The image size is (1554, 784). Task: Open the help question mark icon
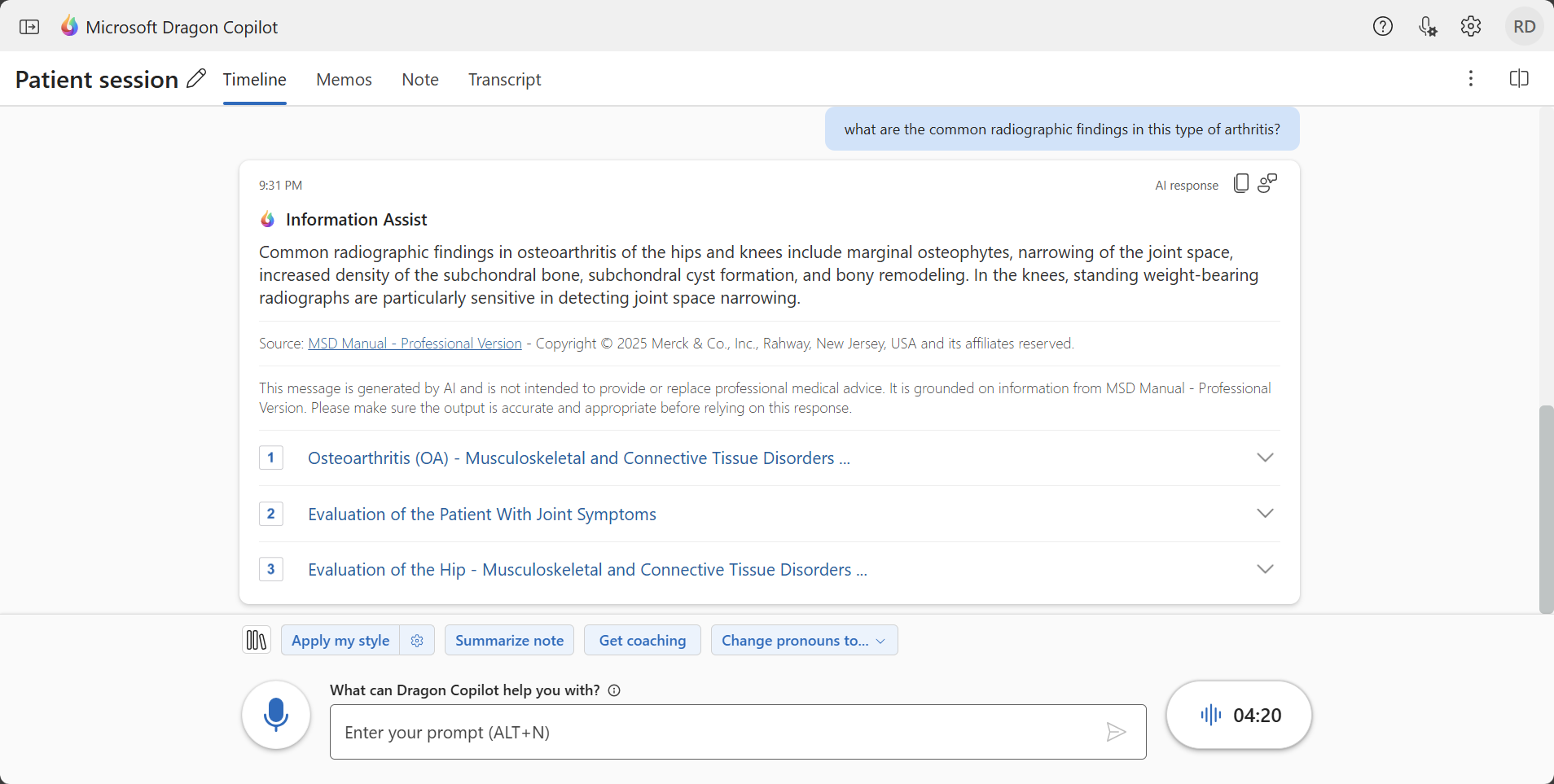[1383, 27]
